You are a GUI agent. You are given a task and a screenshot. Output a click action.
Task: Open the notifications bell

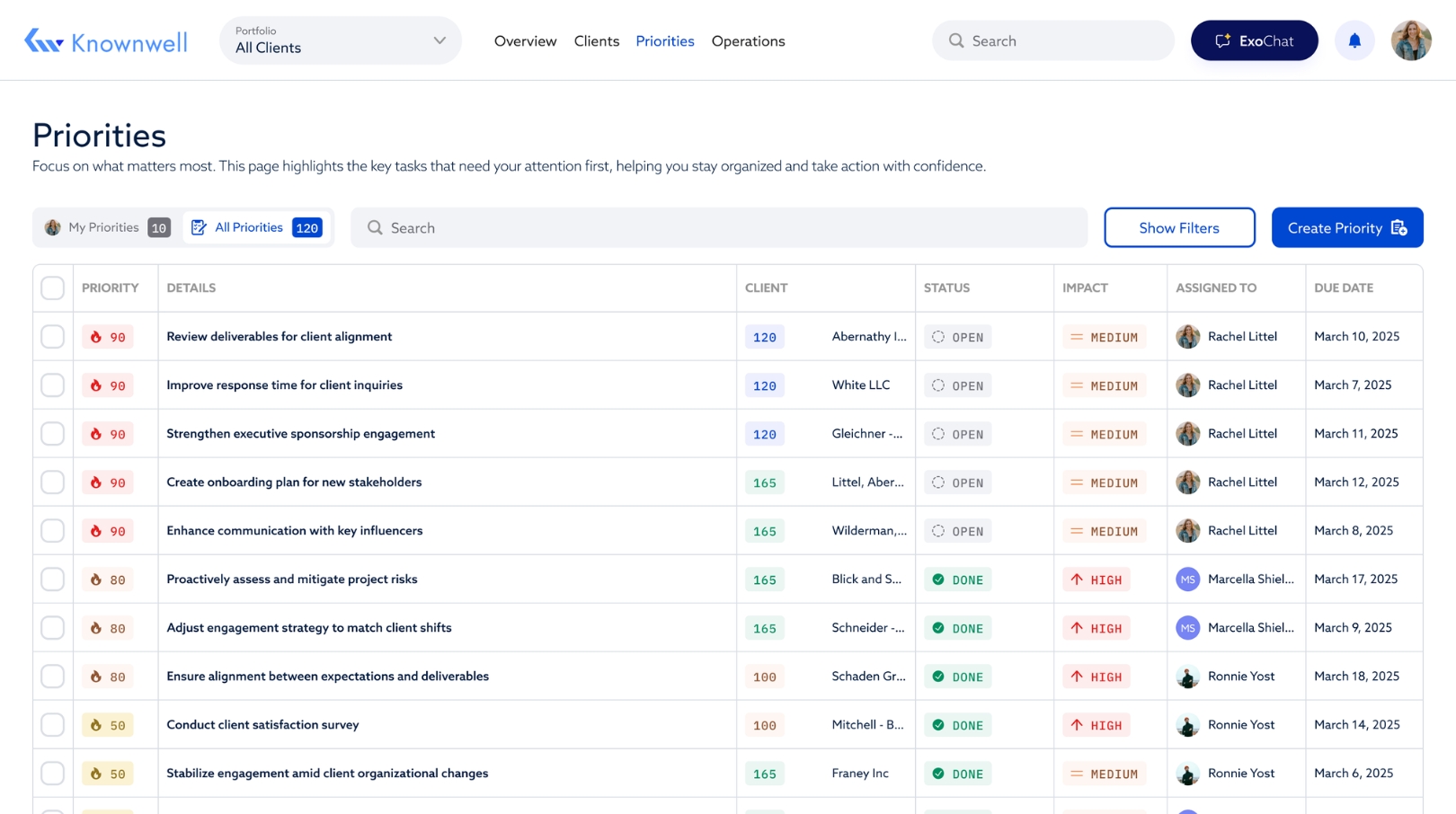1355,40
